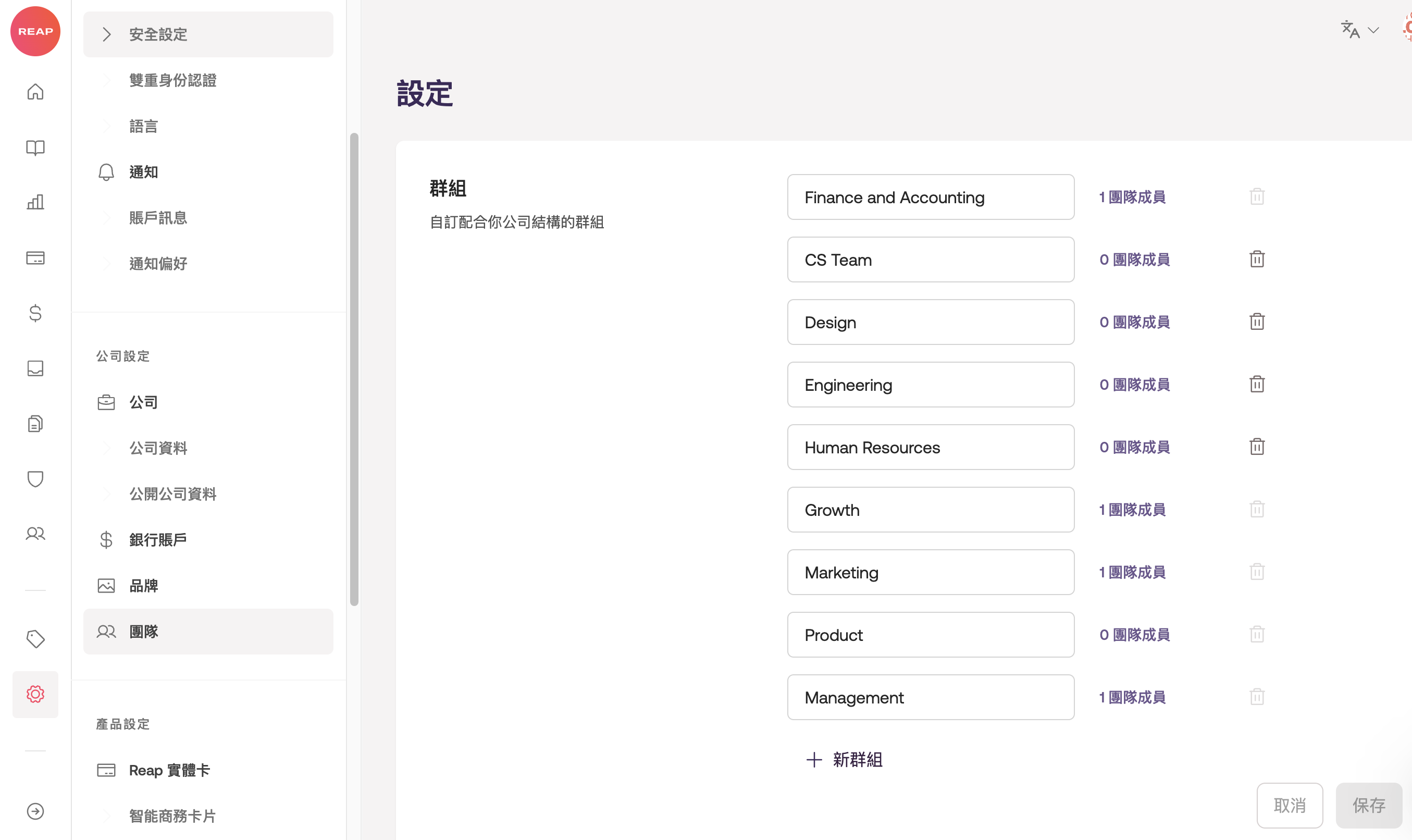Click the shield icon in left rail
The image size is (1412, 840).
coord(35,479)
